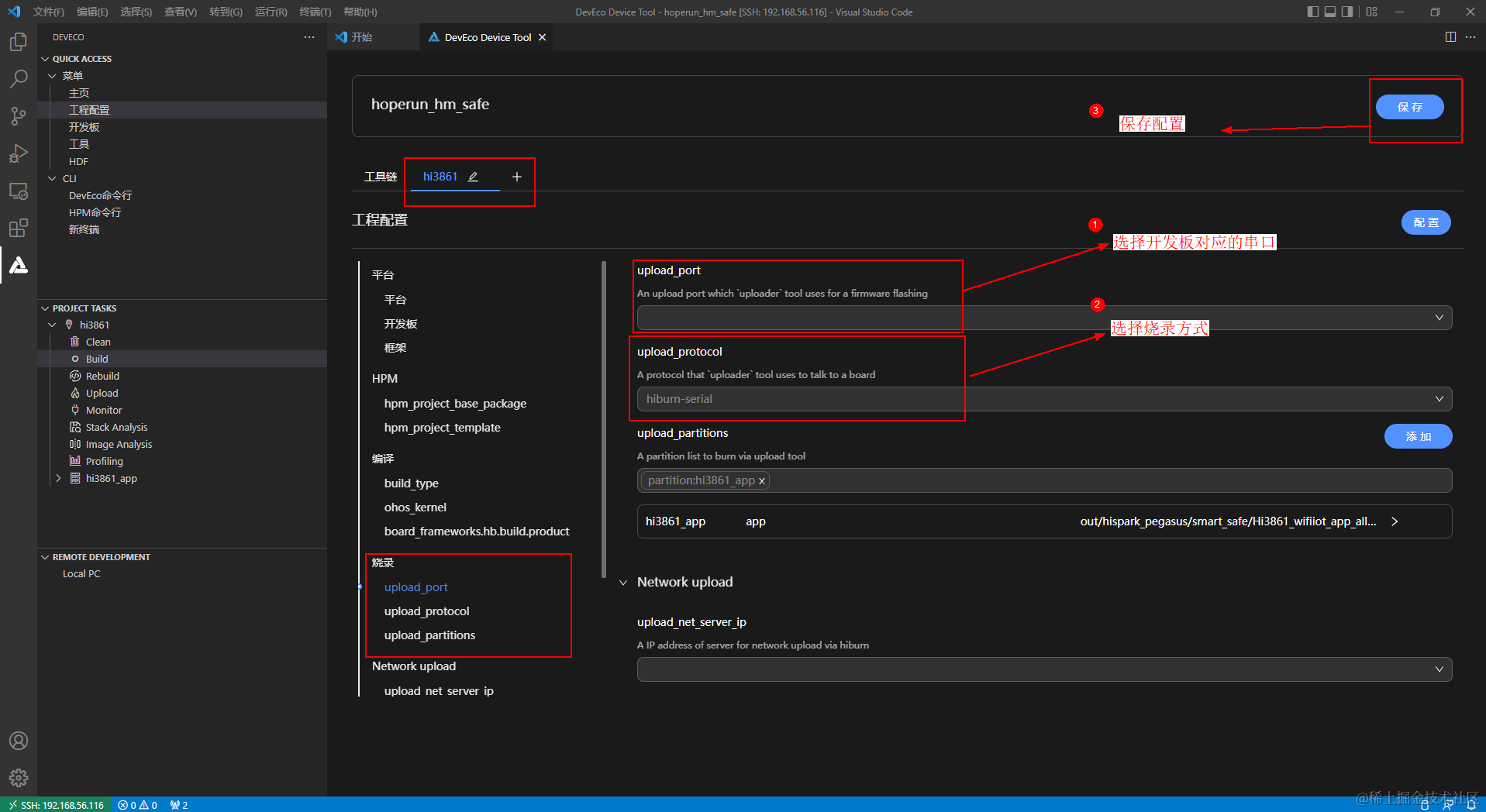Screen dimensions: 1486x812
Task: Click the errors and warnings status indicator
Action: click(138, 805)
